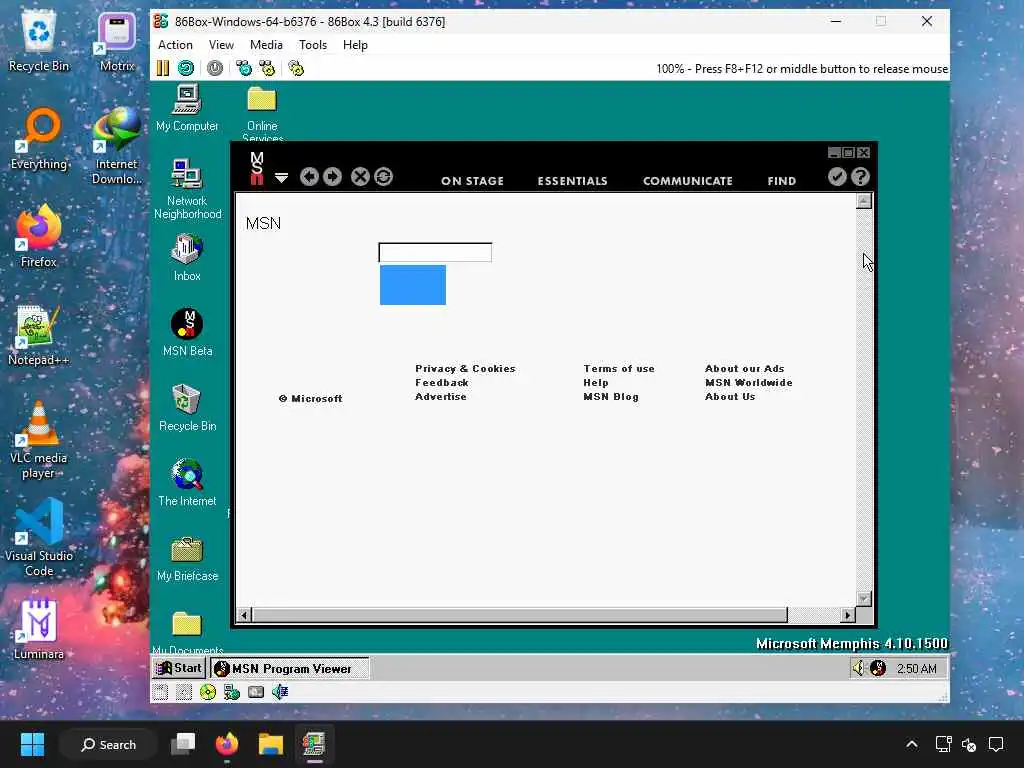
Task: Open the FIND menu
Action: (x=782, y=181)
